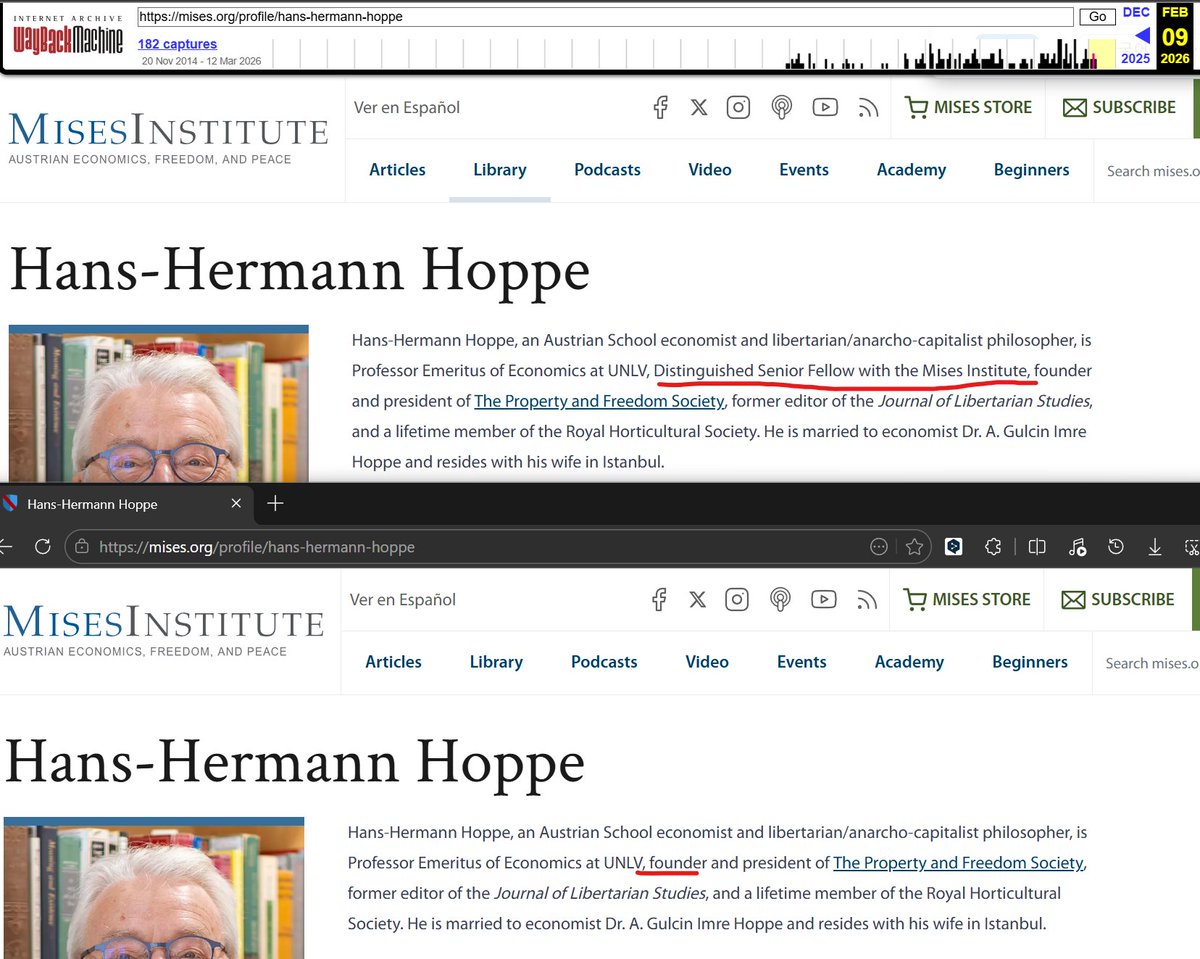This screenshot has width=1200, height=959.
Task: Open podcast icon in Wayback capture
Action: click(x=782, y=108)
